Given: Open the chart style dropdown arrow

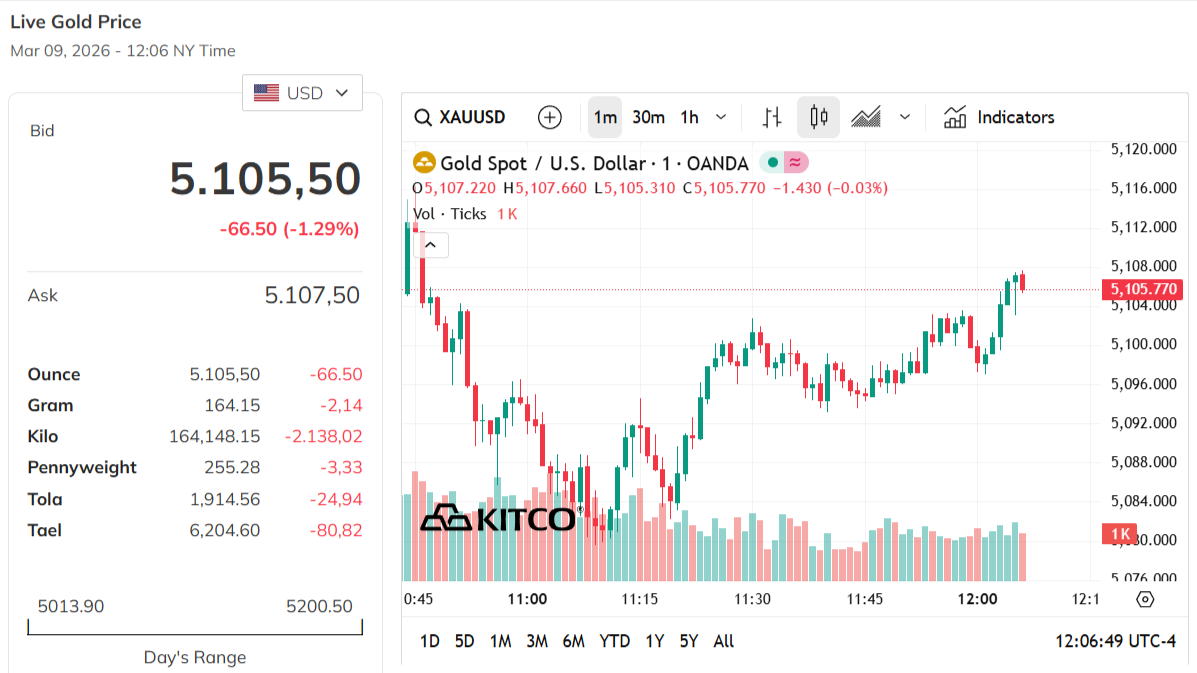Looking at the screenshot, I should coord(905,117).
